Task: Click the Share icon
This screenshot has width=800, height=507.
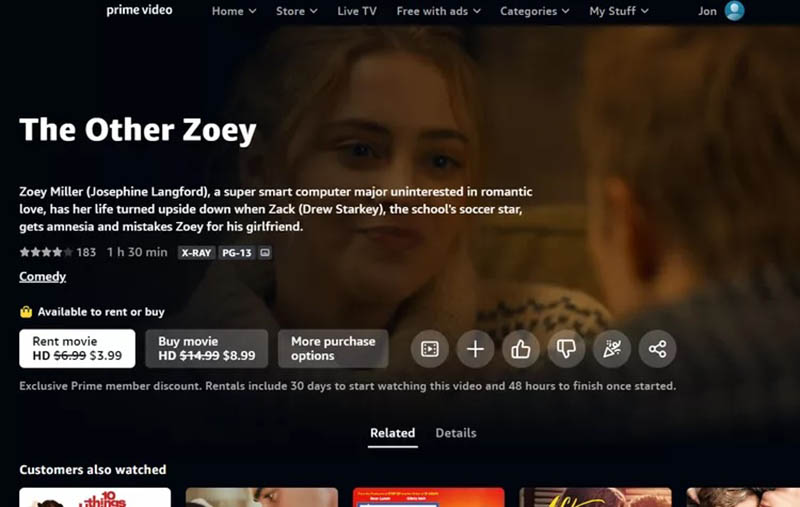Action: (657, 349)
